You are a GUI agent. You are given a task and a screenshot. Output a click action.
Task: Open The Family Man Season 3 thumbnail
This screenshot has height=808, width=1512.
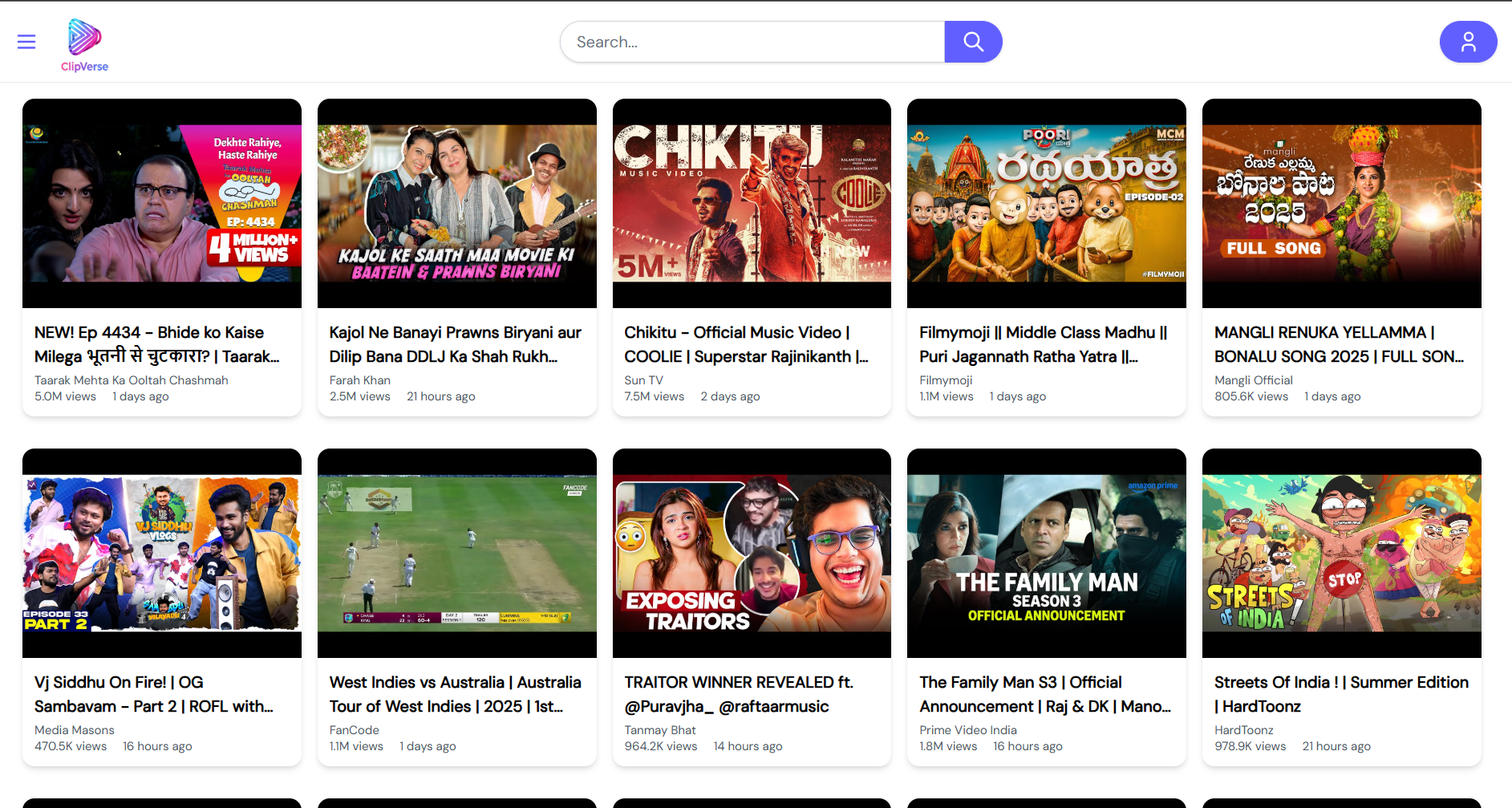click(1047, 553)
